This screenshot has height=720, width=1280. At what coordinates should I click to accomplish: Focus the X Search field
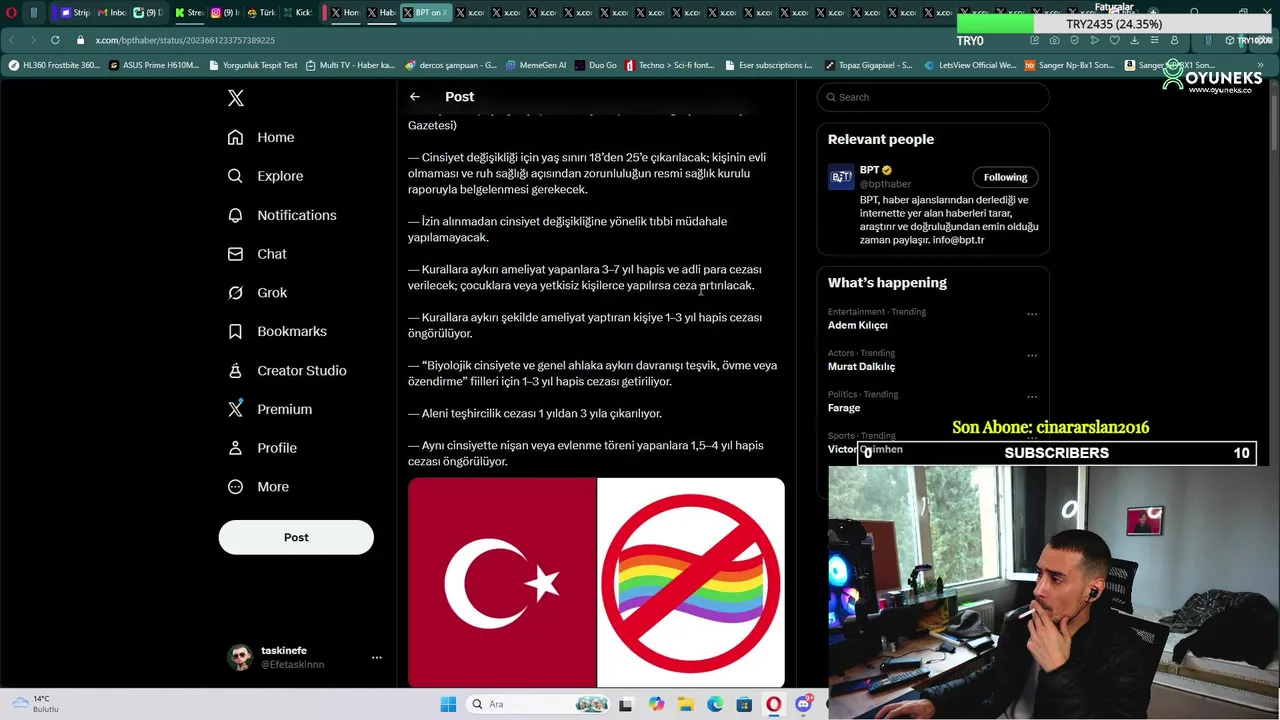(x=933, y=97)
